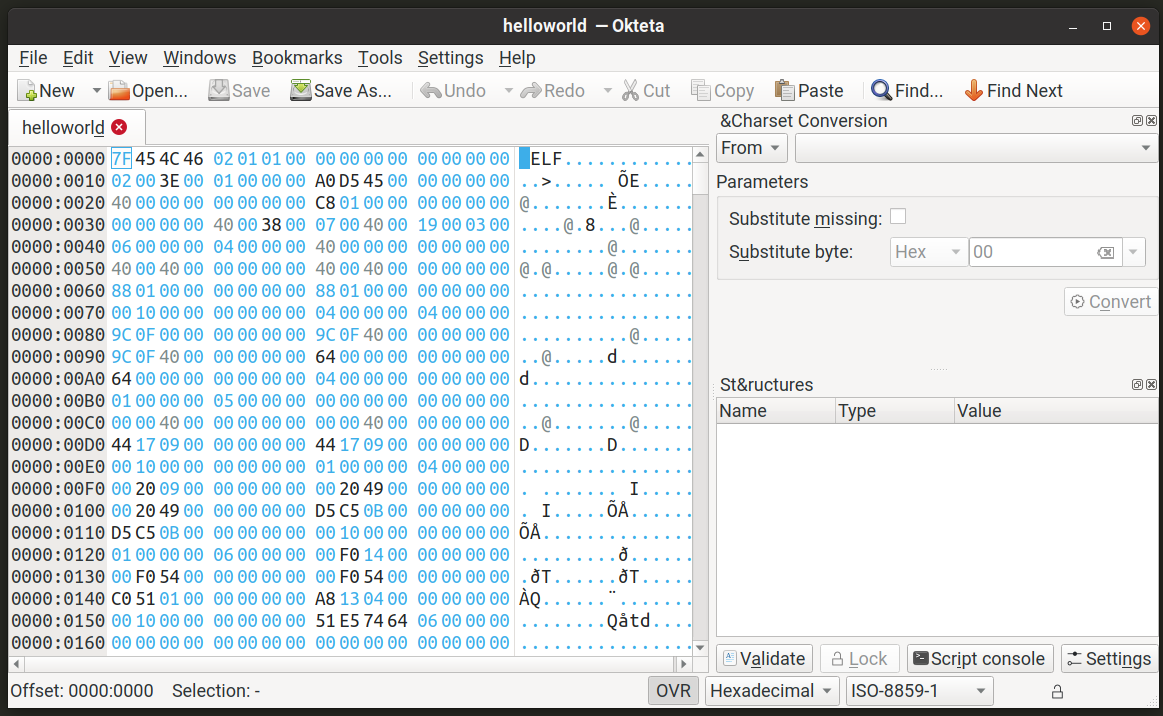Open the ISO-8859-1 encoding dropdown
This screenshot has height=716, width=1163.
click(x=919, y=691)
